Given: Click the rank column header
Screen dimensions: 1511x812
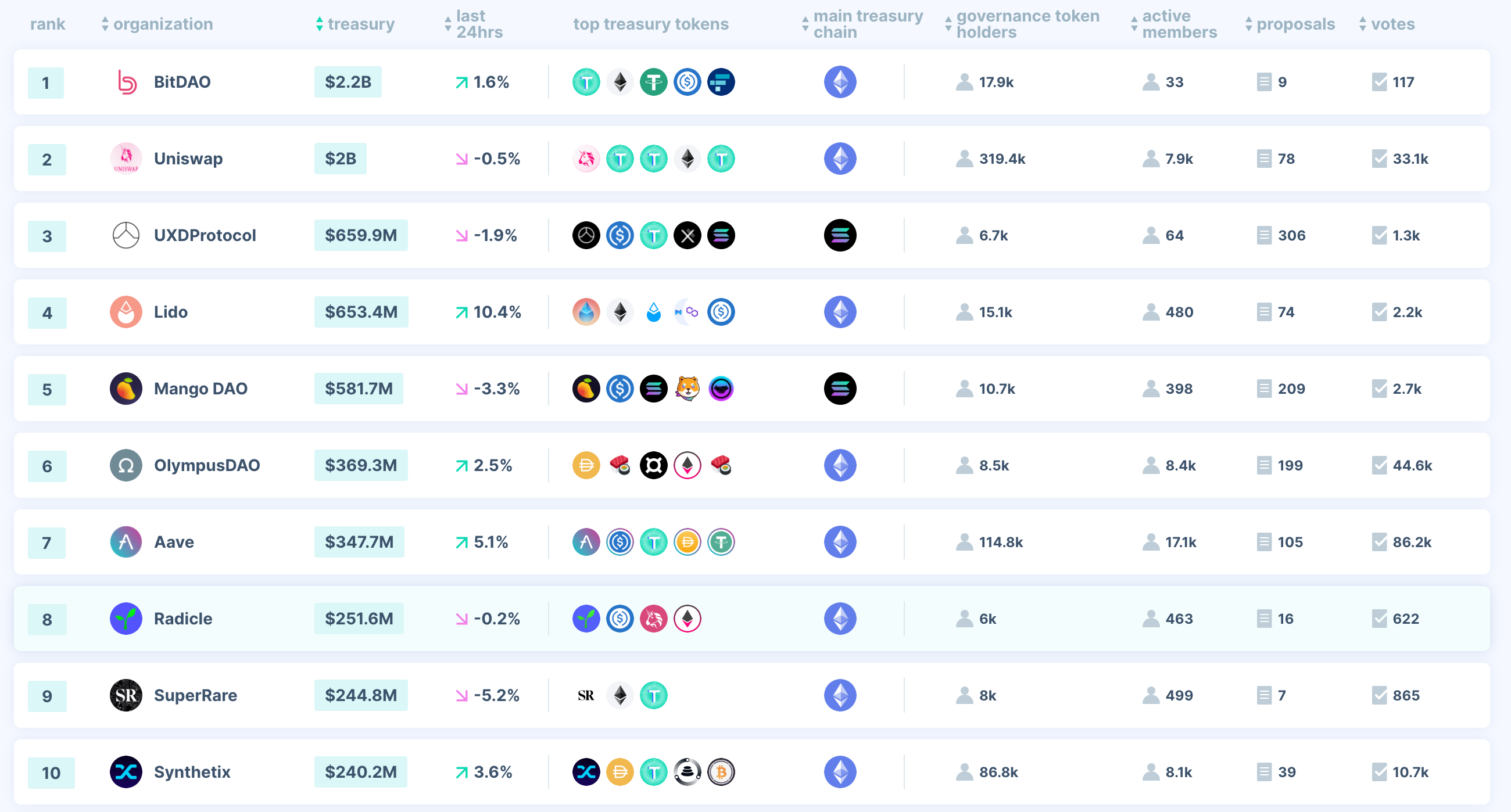Looking at the screenshot, I should [x=48, y=24].
